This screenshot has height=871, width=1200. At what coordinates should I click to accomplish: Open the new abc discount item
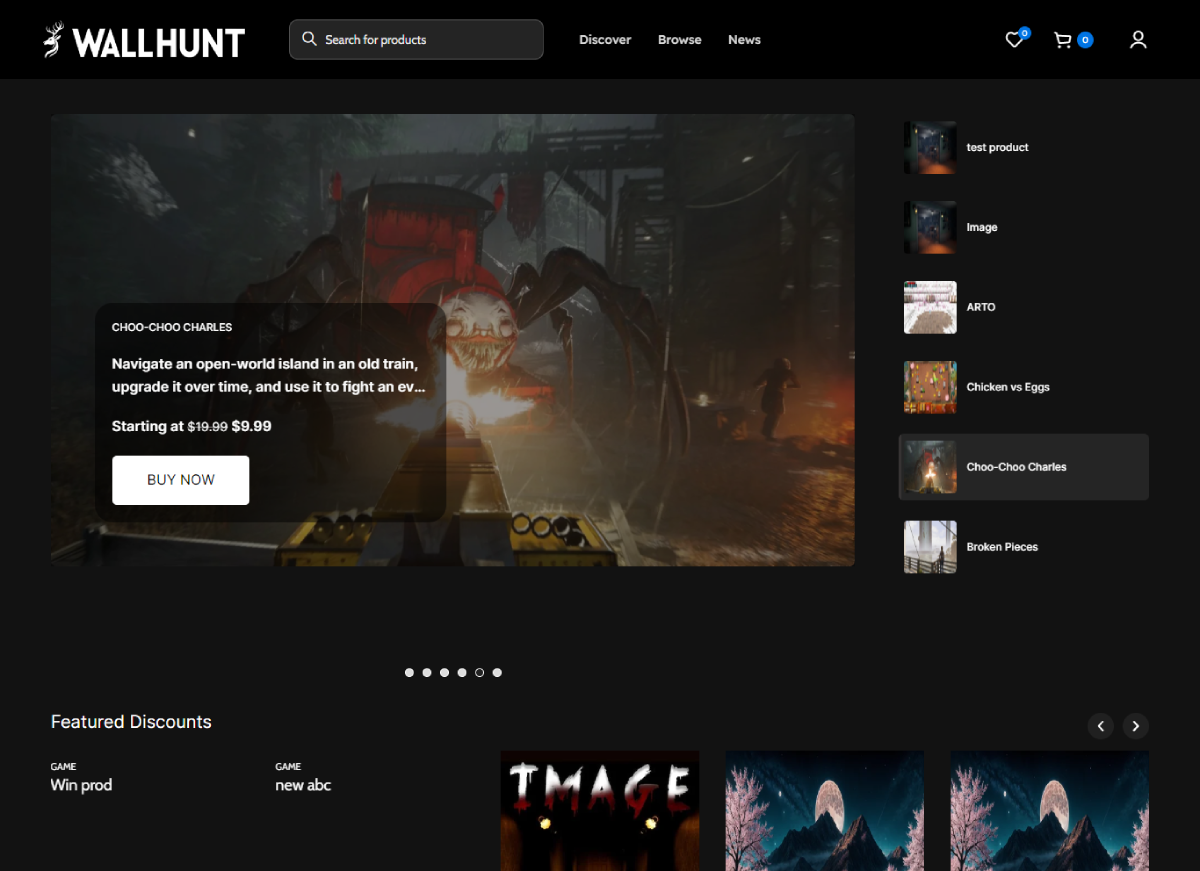pos(303,785)
